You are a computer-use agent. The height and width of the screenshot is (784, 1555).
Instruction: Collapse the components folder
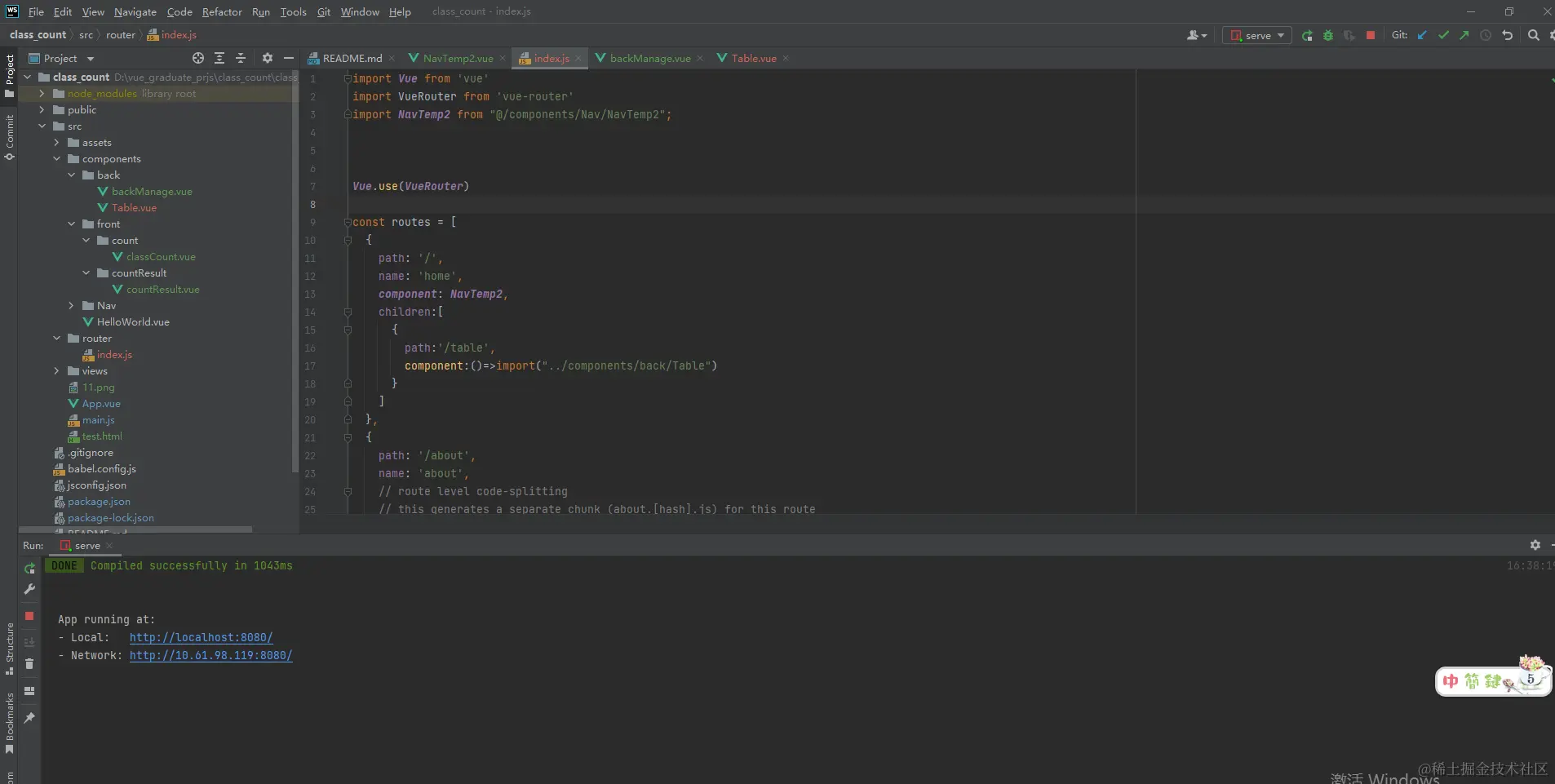click(x=57, y=159)
